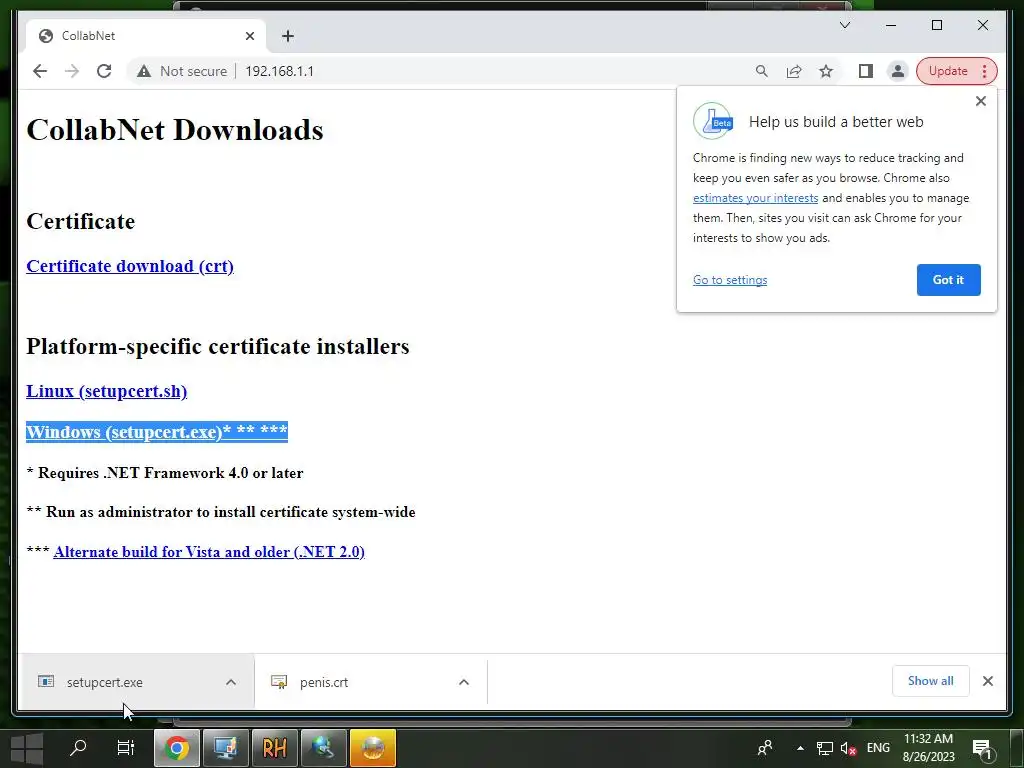Open the estimates your interests link
The height and width of the screenshot is (768, 1024).
click(x=756, y=198)
